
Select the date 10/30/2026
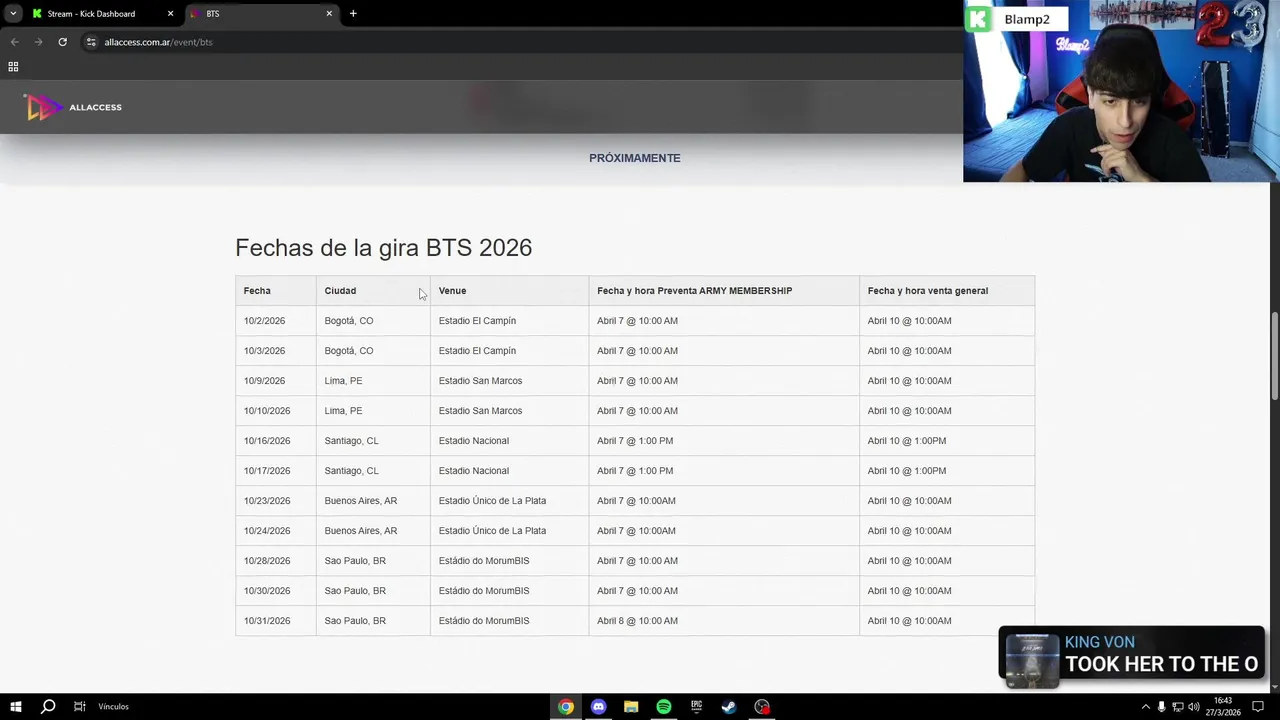click(x=267, y=591)
